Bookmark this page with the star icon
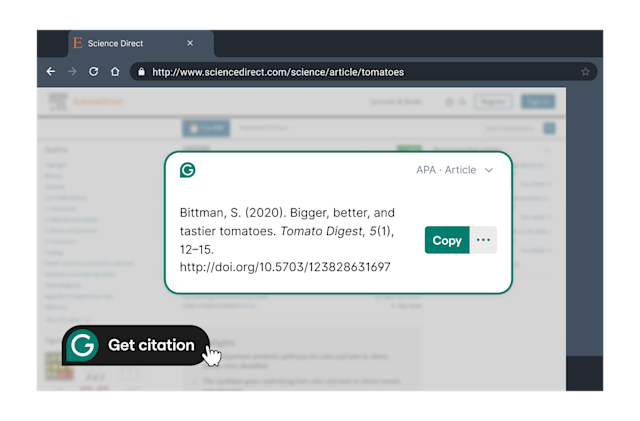 (585, 72)
